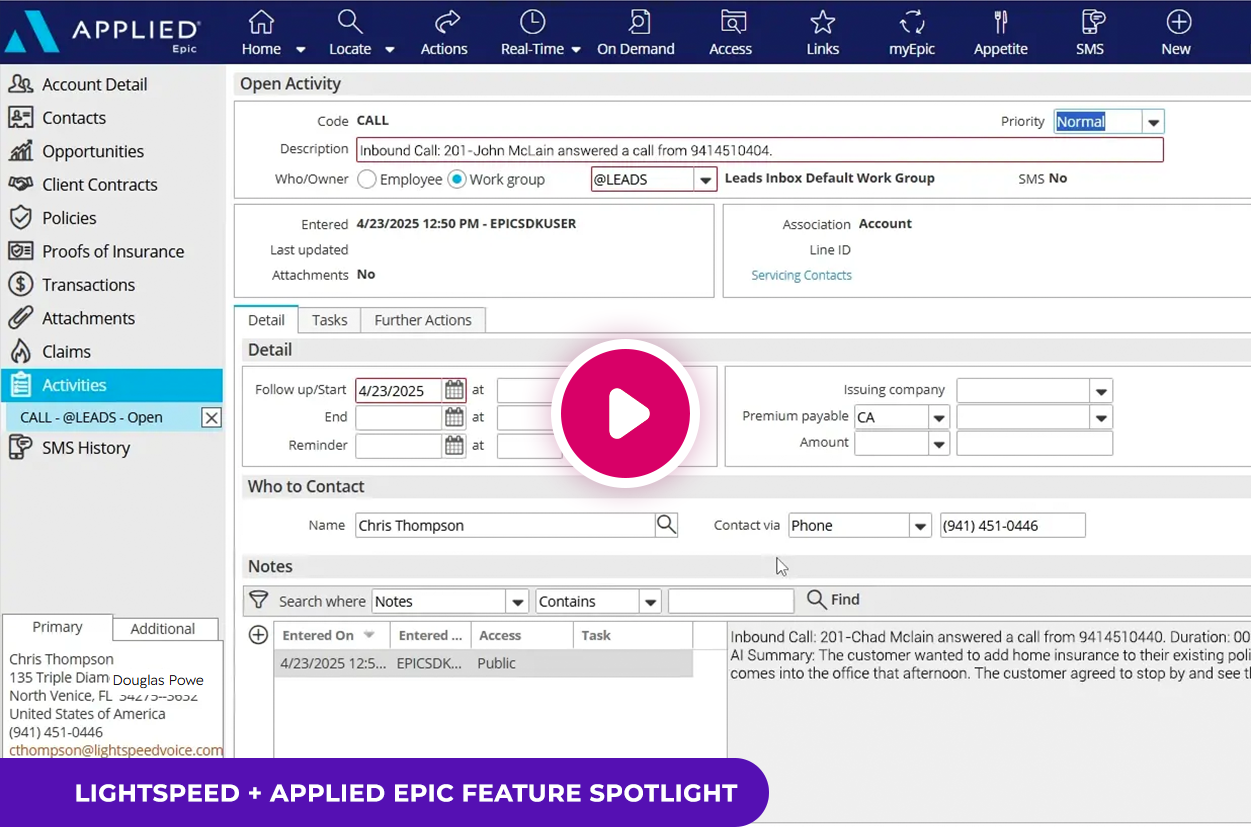The image size is (1251, 827).
Task: Click the notes search text field
Action: [x=730, y=601]
